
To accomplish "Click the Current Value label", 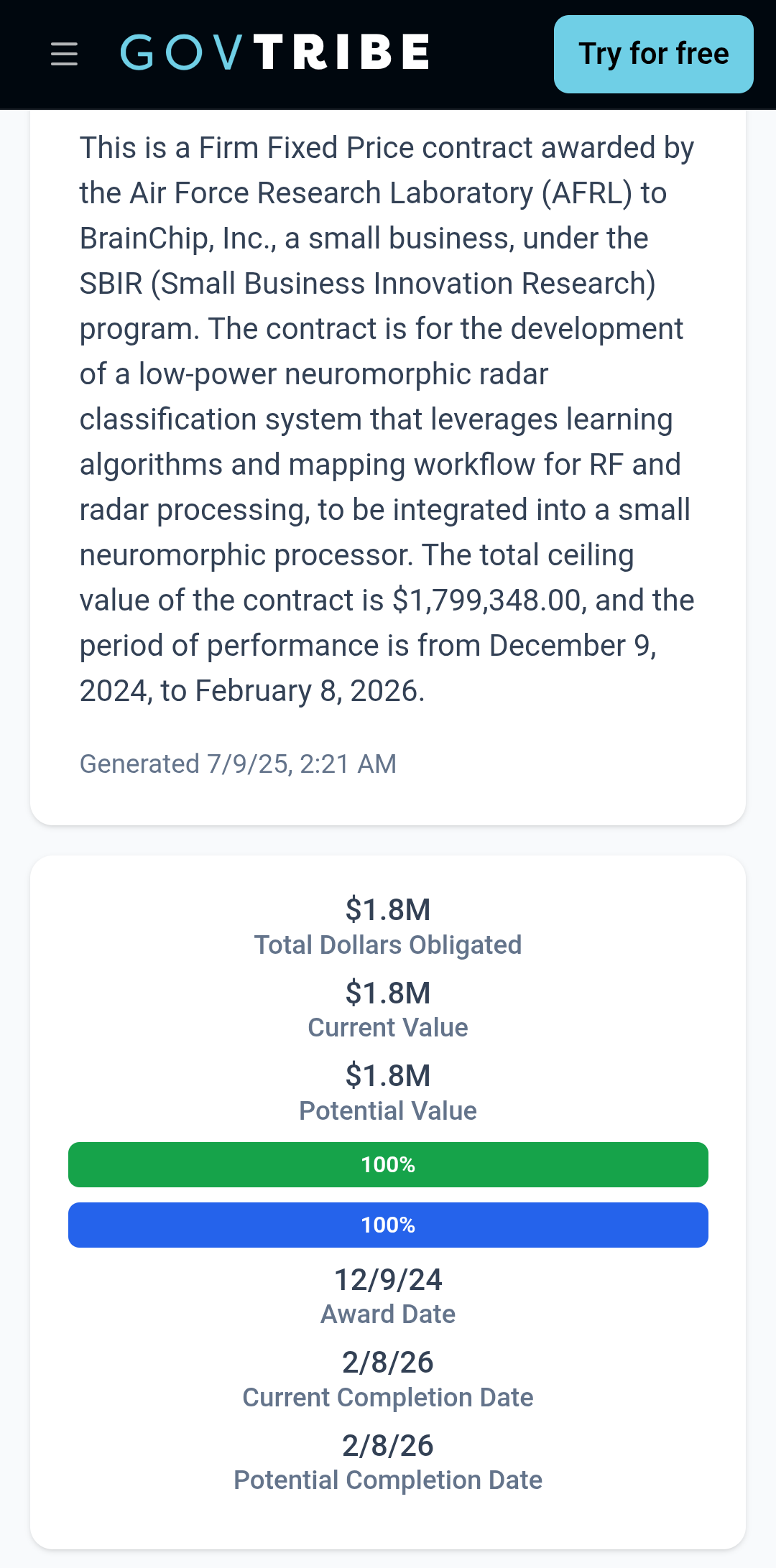I will (388, 1028).
